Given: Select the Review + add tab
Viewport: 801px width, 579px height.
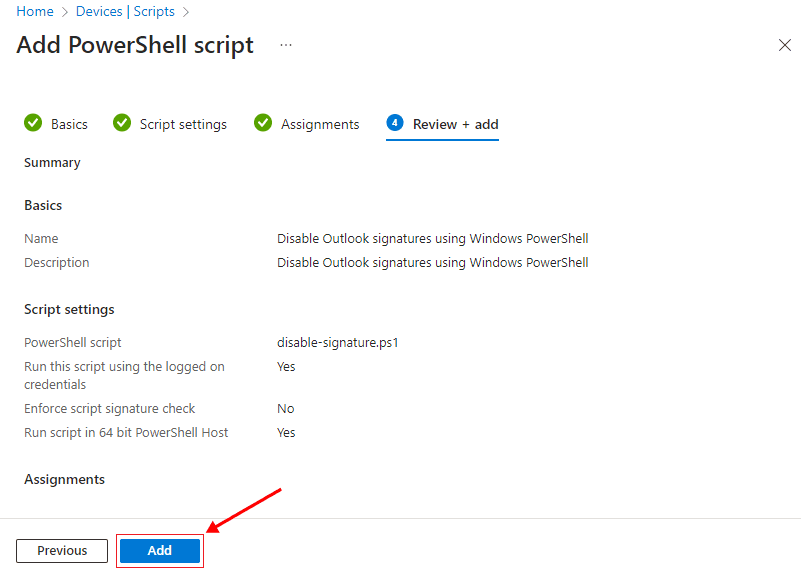Looking at the screenshot, I should tap(455, 124).
